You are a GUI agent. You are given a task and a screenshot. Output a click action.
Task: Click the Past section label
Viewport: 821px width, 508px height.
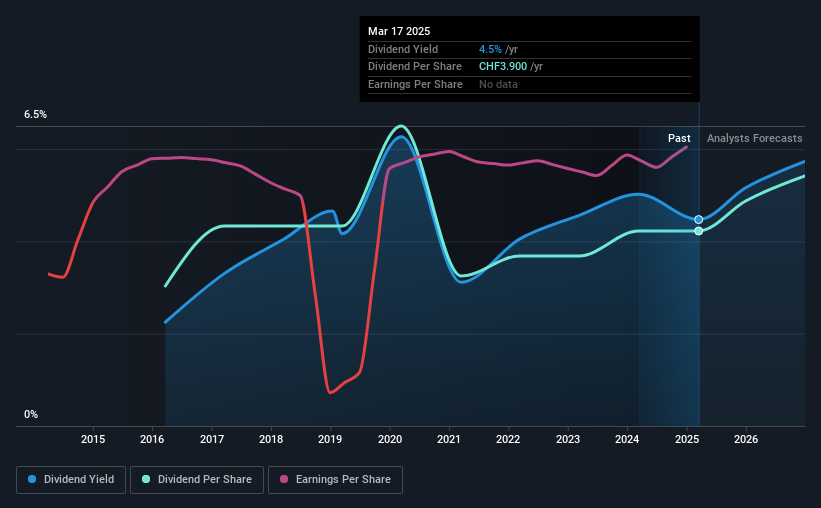pyautogui.click(x=679, y=138)
